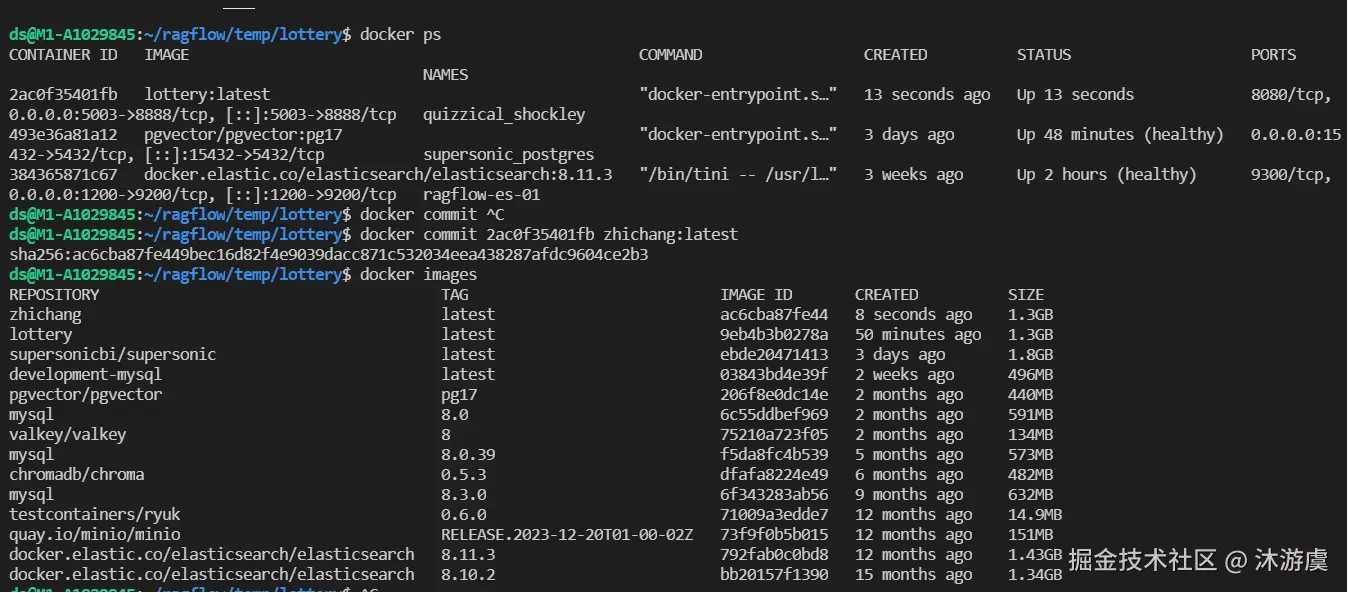This screenshot has height=593, width=1348.
Task: Click the valkey/valkey repository entry
Action: click(x=67, y=434)
